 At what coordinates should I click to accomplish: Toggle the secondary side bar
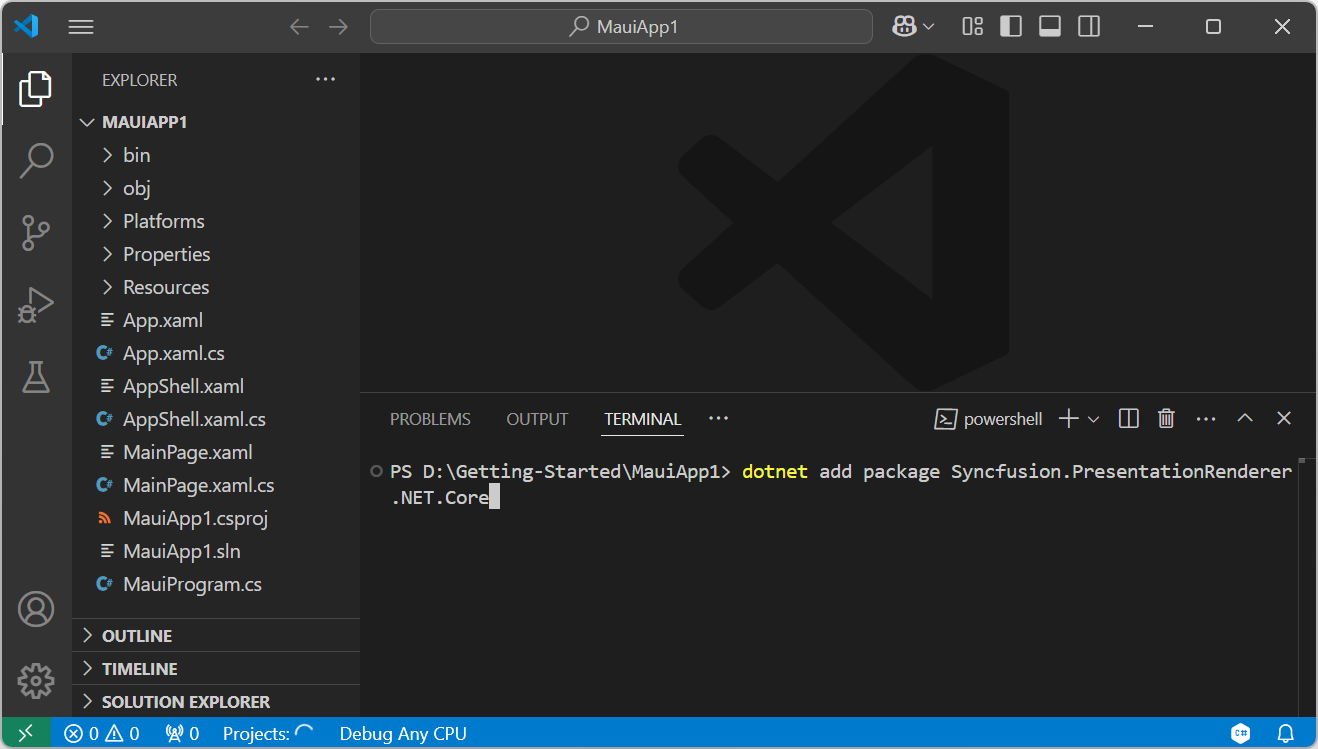(x=1089, y=27)
